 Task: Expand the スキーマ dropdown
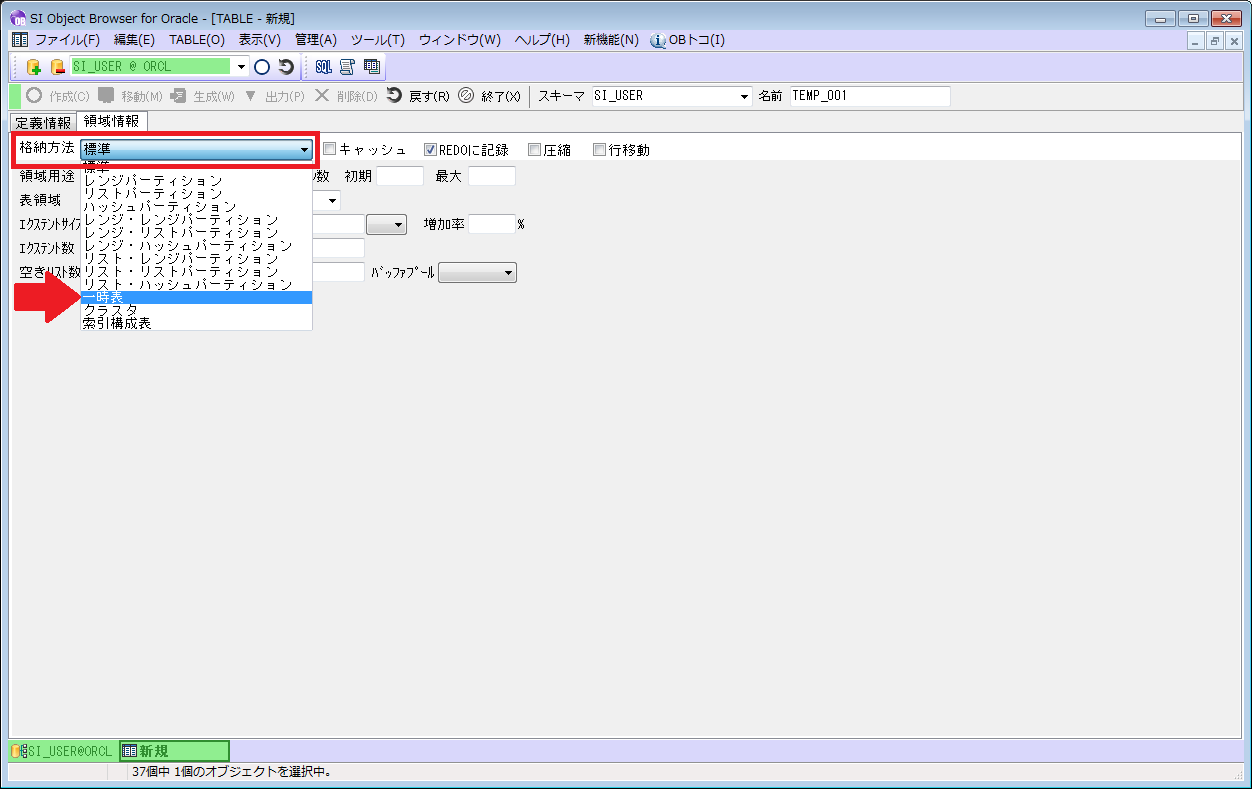coord(744,97)
